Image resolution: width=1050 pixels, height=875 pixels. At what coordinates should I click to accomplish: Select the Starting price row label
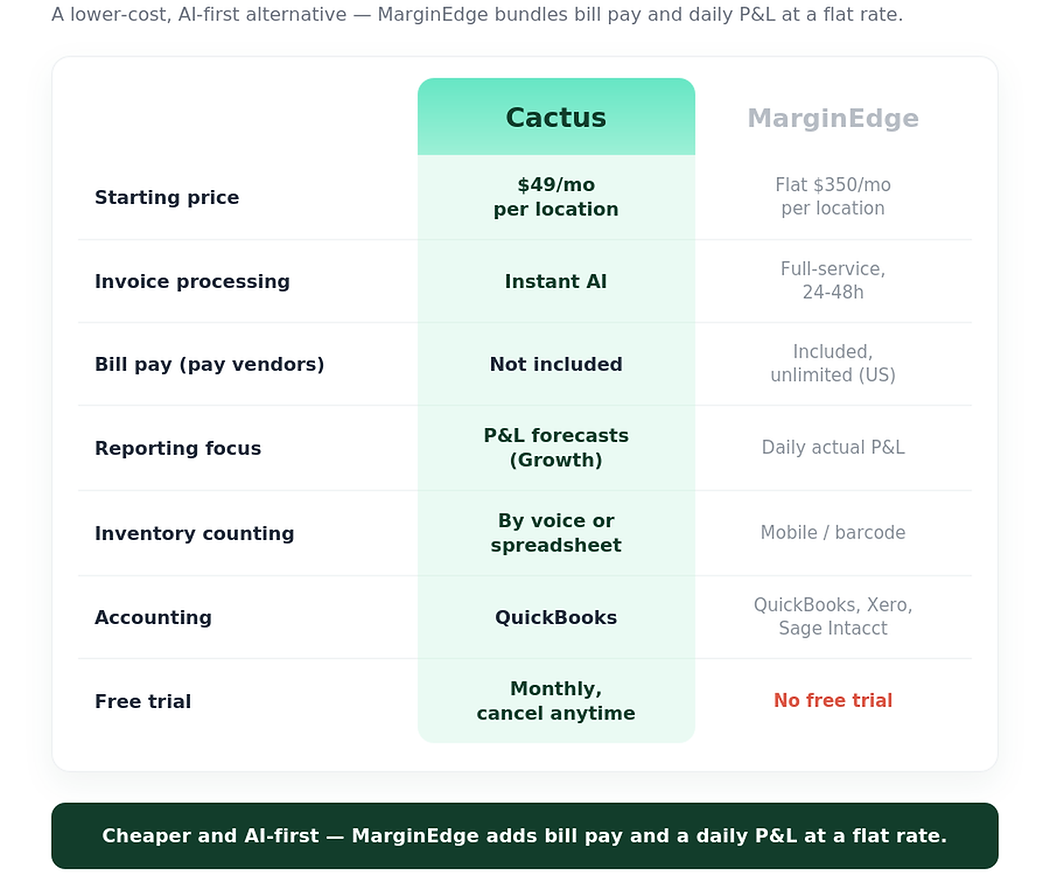pyautogui.click(x=167, y=197)
